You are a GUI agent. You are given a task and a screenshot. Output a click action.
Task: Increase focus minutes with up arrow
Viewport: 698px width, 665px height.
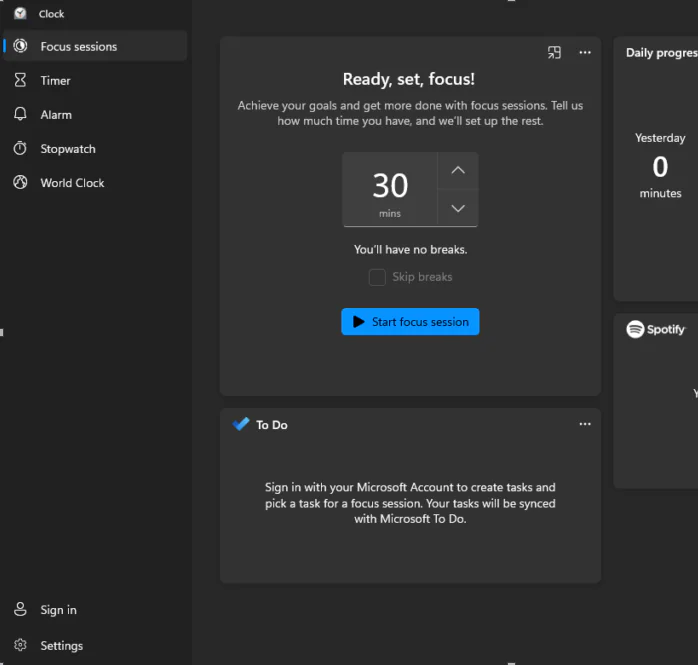458,170
